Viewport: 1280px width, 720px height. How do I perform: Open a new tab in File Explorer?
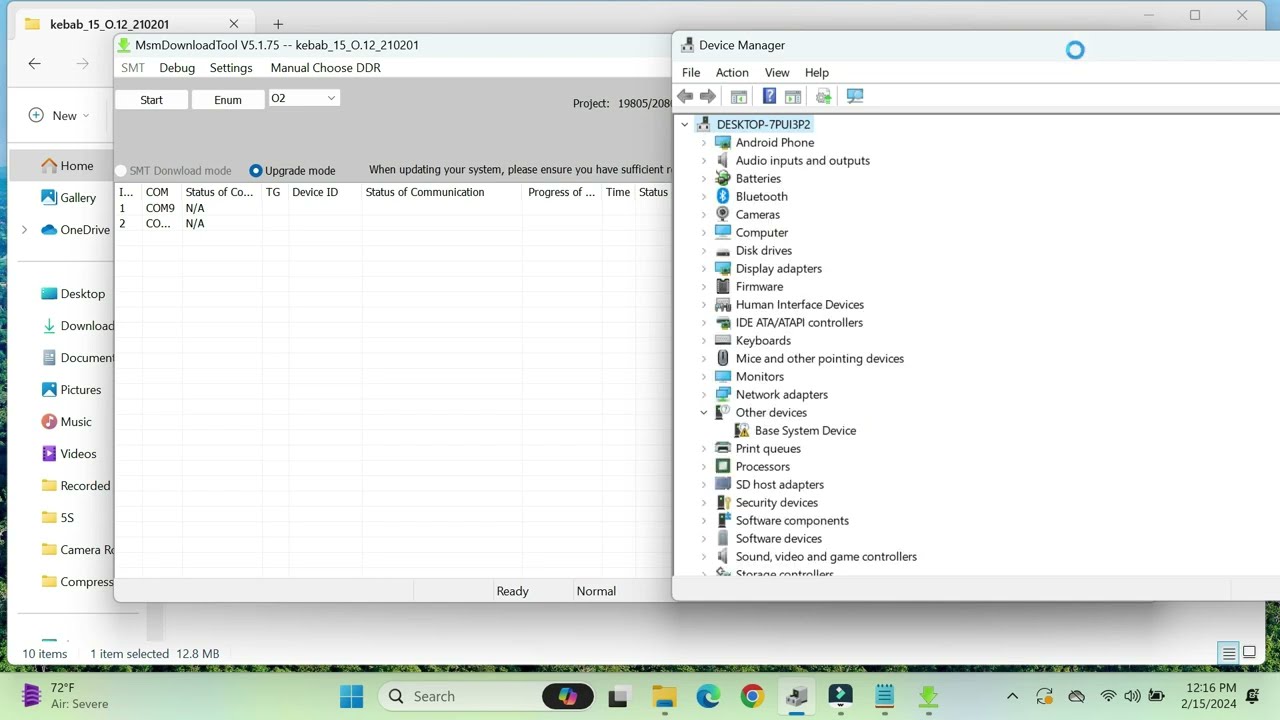(x=278, y=24)
